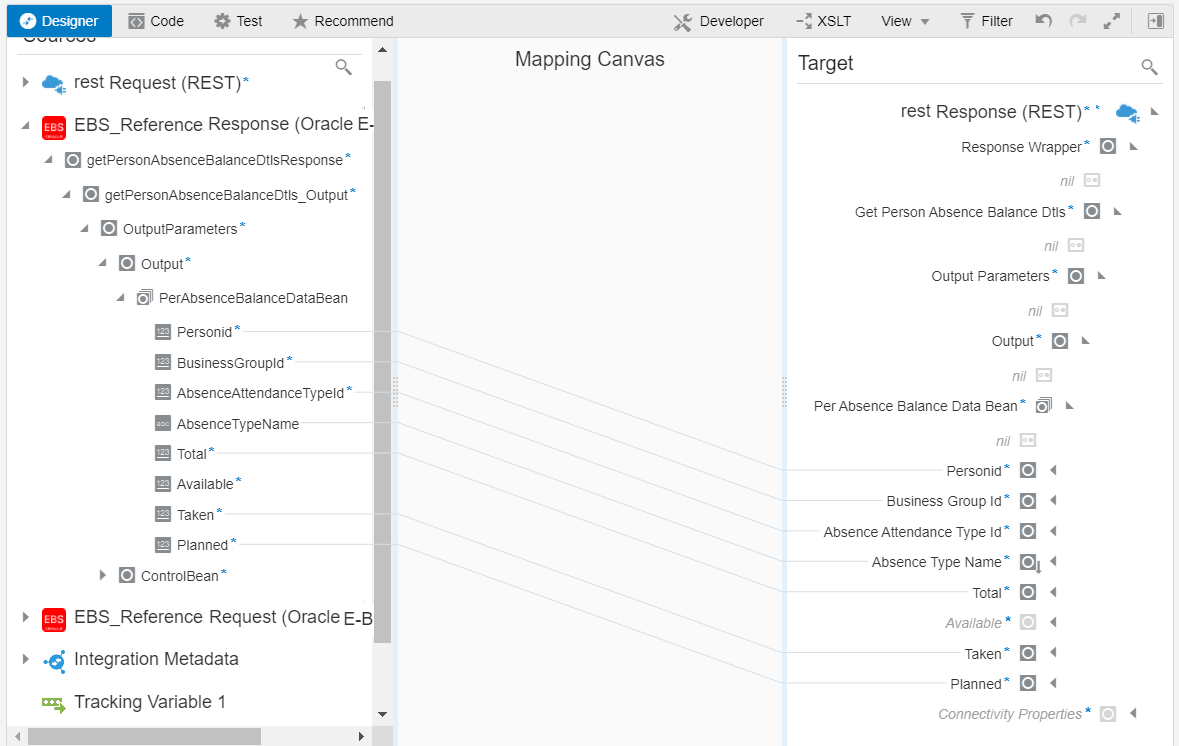Collapse the PerAbsenceBalanceDataBean node
This screenshot has width=1179, height=746.
(x=120, y=297)
